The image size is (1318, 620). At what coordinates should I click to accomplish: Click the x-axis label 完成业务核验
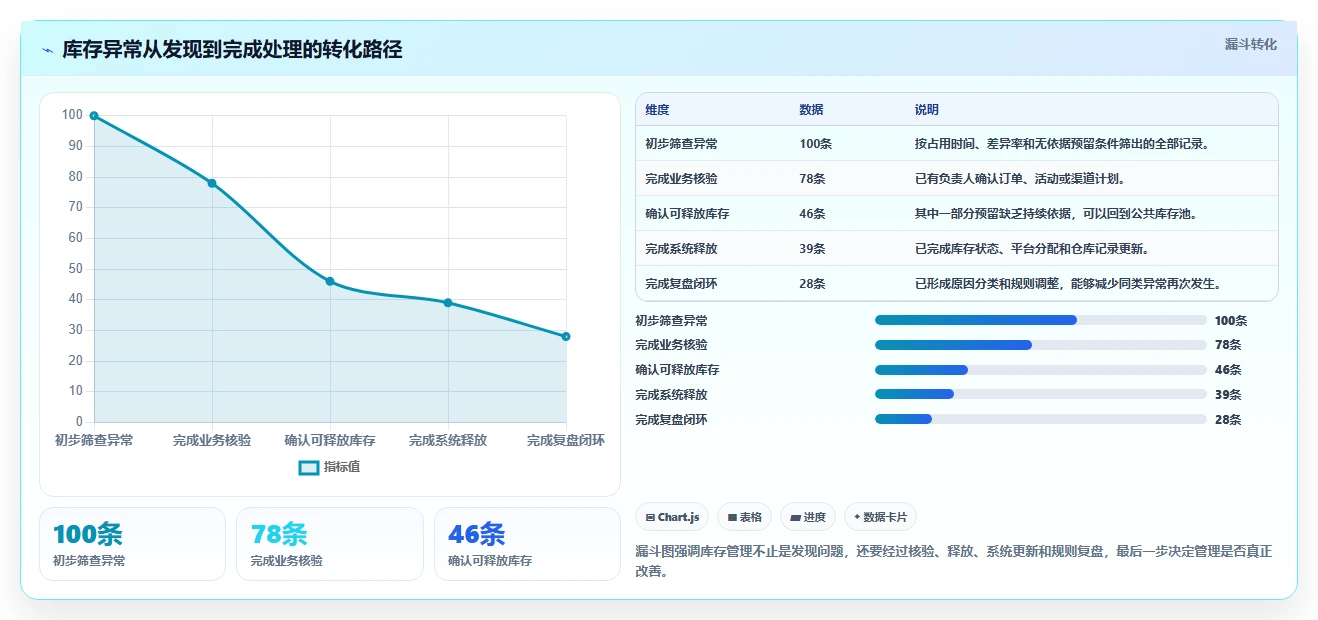coord(212,440)
